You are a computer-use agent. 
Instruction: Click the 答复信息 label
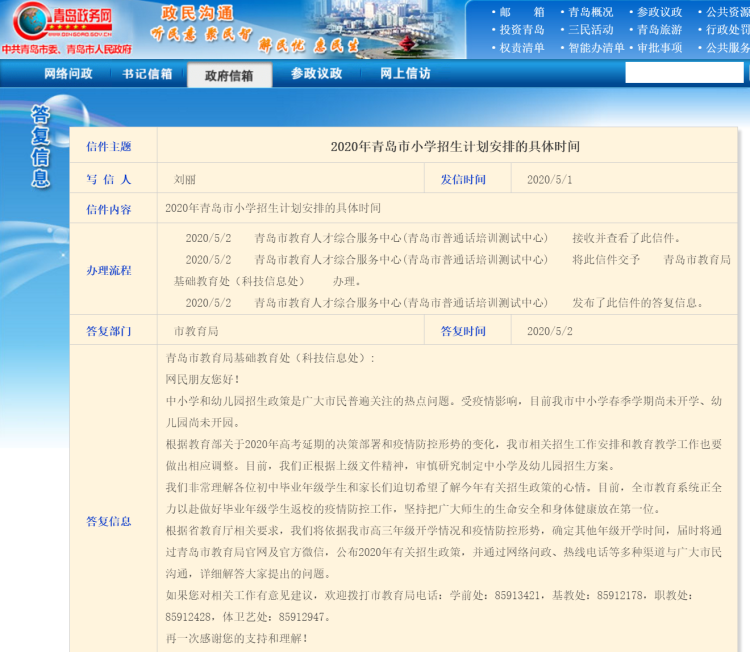[x=109, y=521]
